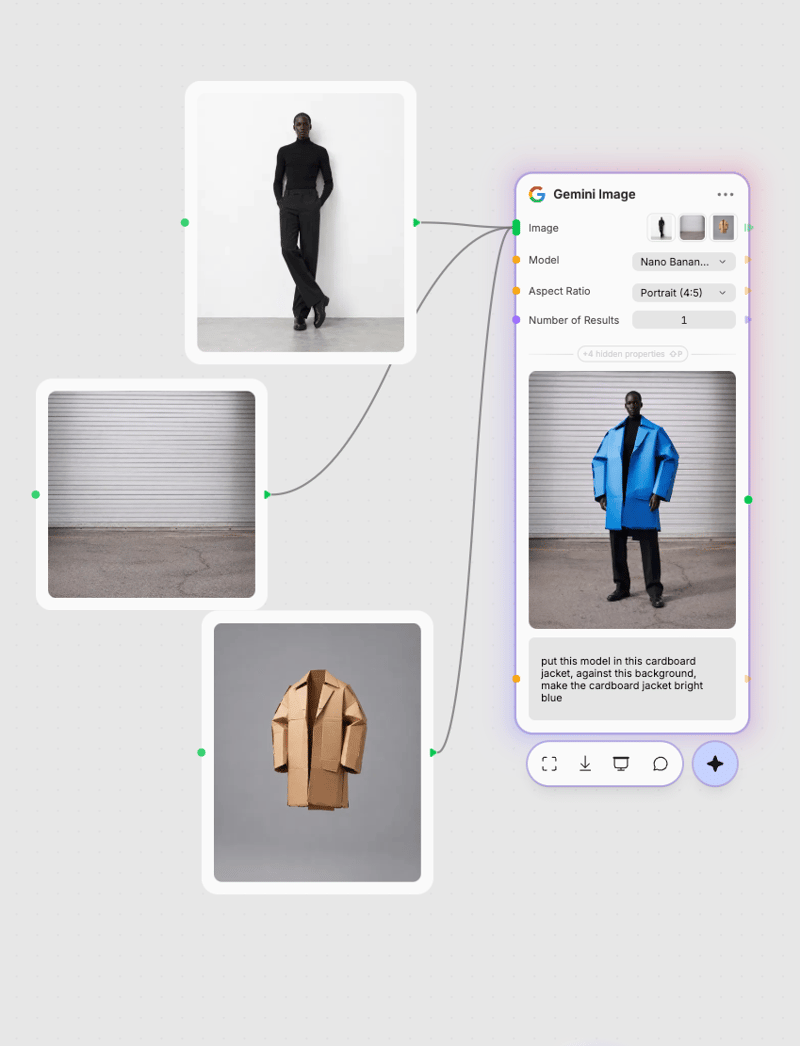Click the generated blue jacket result image
Viewport: 800px width, 1046px height.
point(633,500)
